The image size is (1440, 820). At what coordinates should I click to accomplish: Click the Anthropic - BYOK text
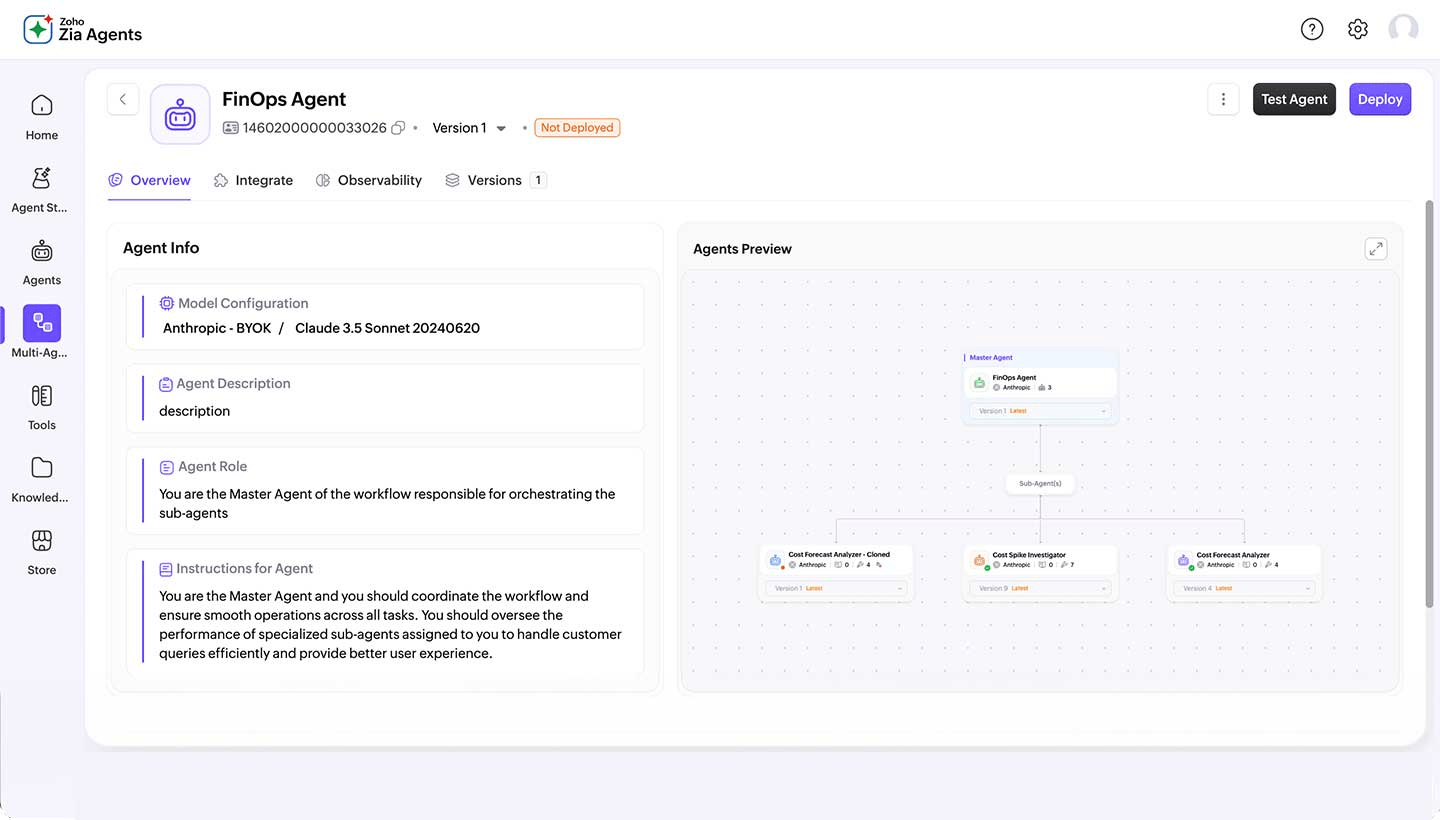click(x=217, y=328)
